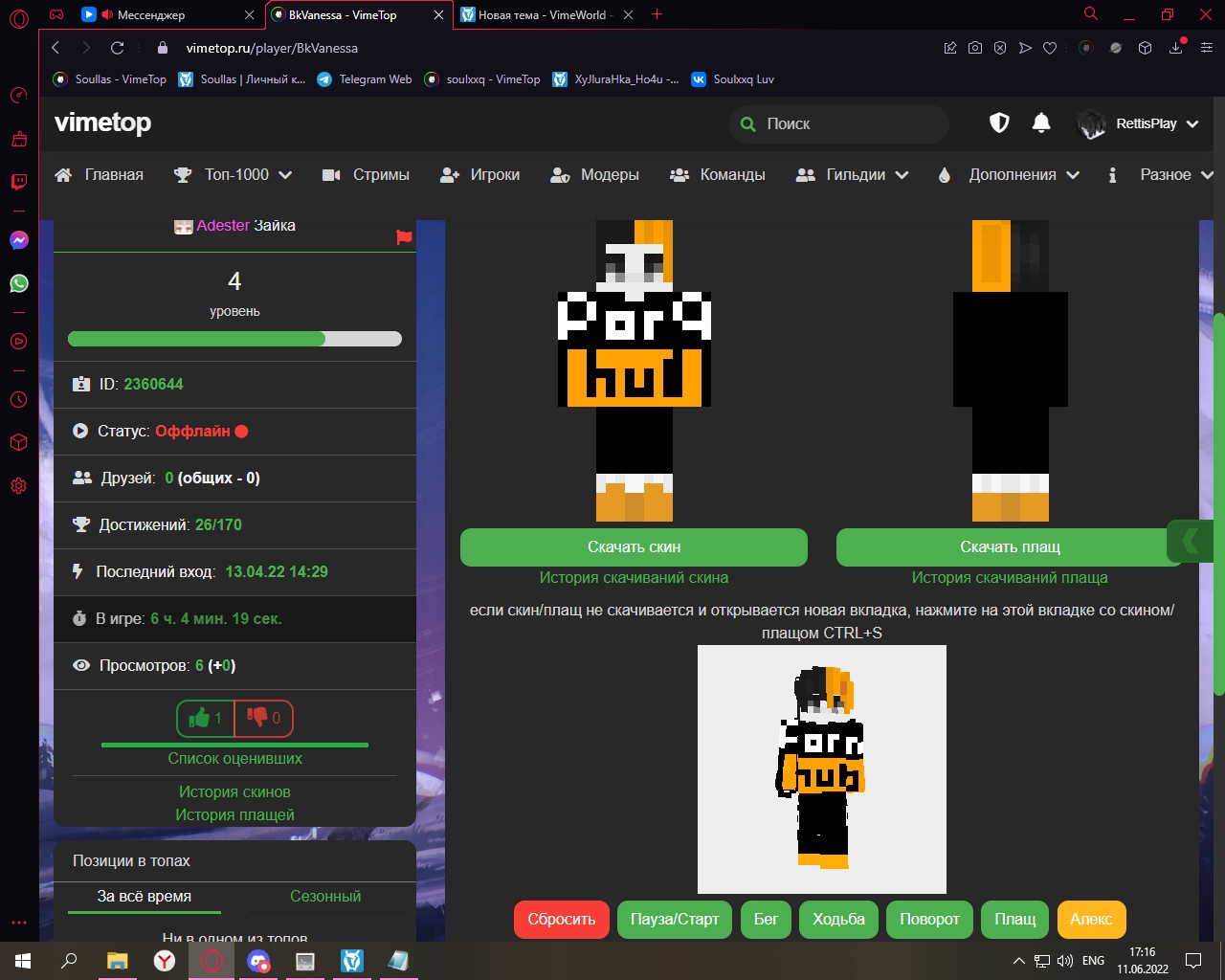
Task: Open Twitch in Opera sidebar
Action: coord(19,182)
